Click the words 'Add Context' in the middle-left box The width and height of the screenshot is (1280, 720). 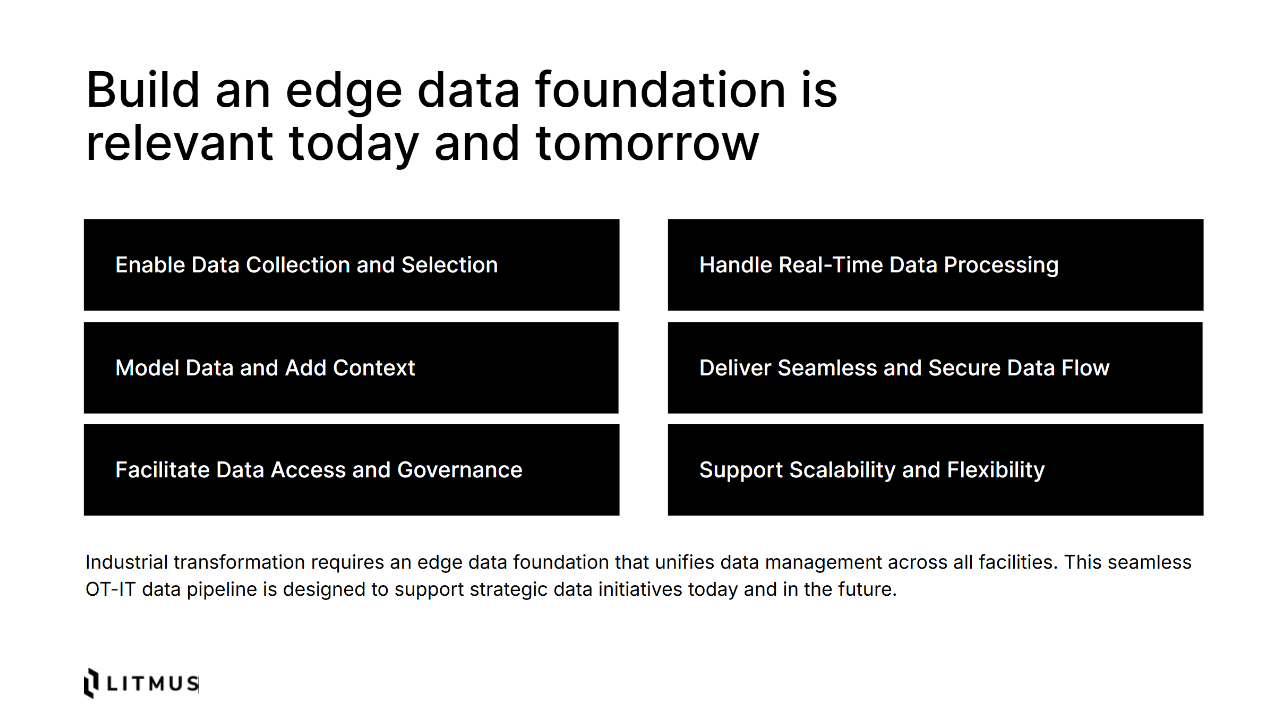coord(350,368)
